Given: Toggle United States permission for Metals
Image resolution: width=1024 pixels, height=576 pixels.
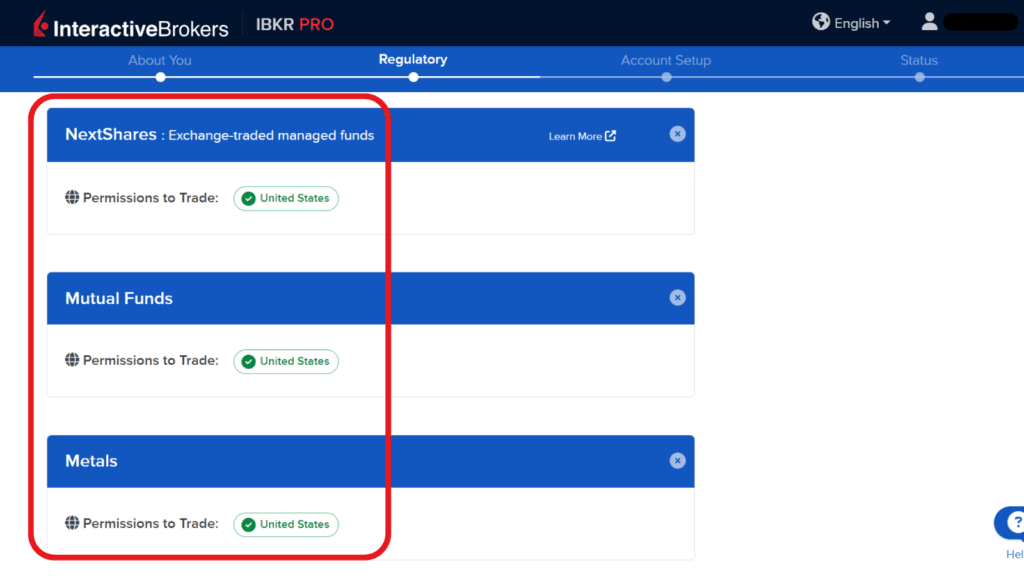Looking at the screenshot, I should click(286, 524).
